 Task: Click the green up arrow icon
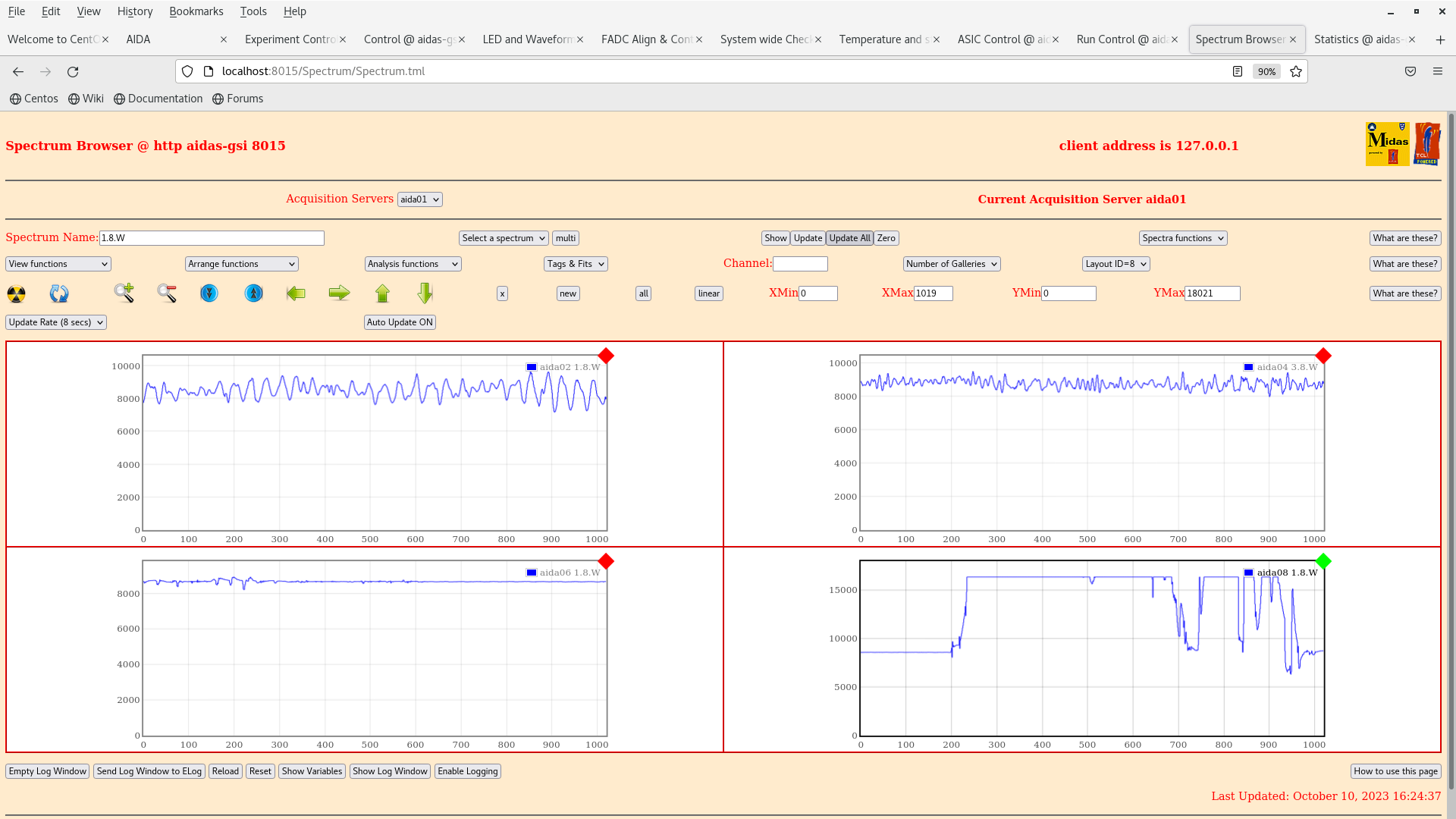point(382,293)
